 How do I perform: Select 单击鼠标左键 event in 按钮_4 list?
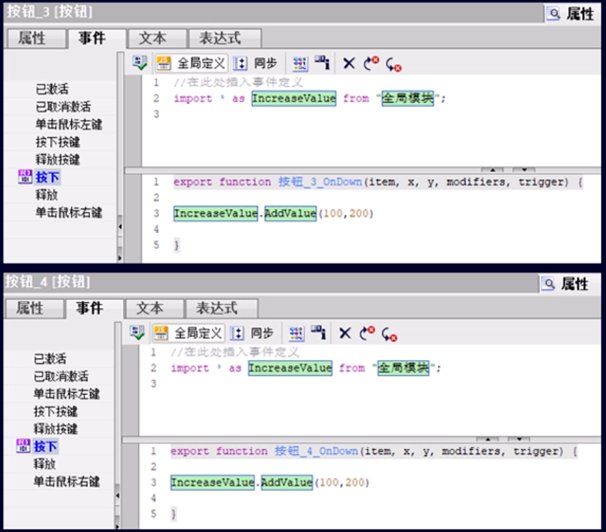point(66,394)
